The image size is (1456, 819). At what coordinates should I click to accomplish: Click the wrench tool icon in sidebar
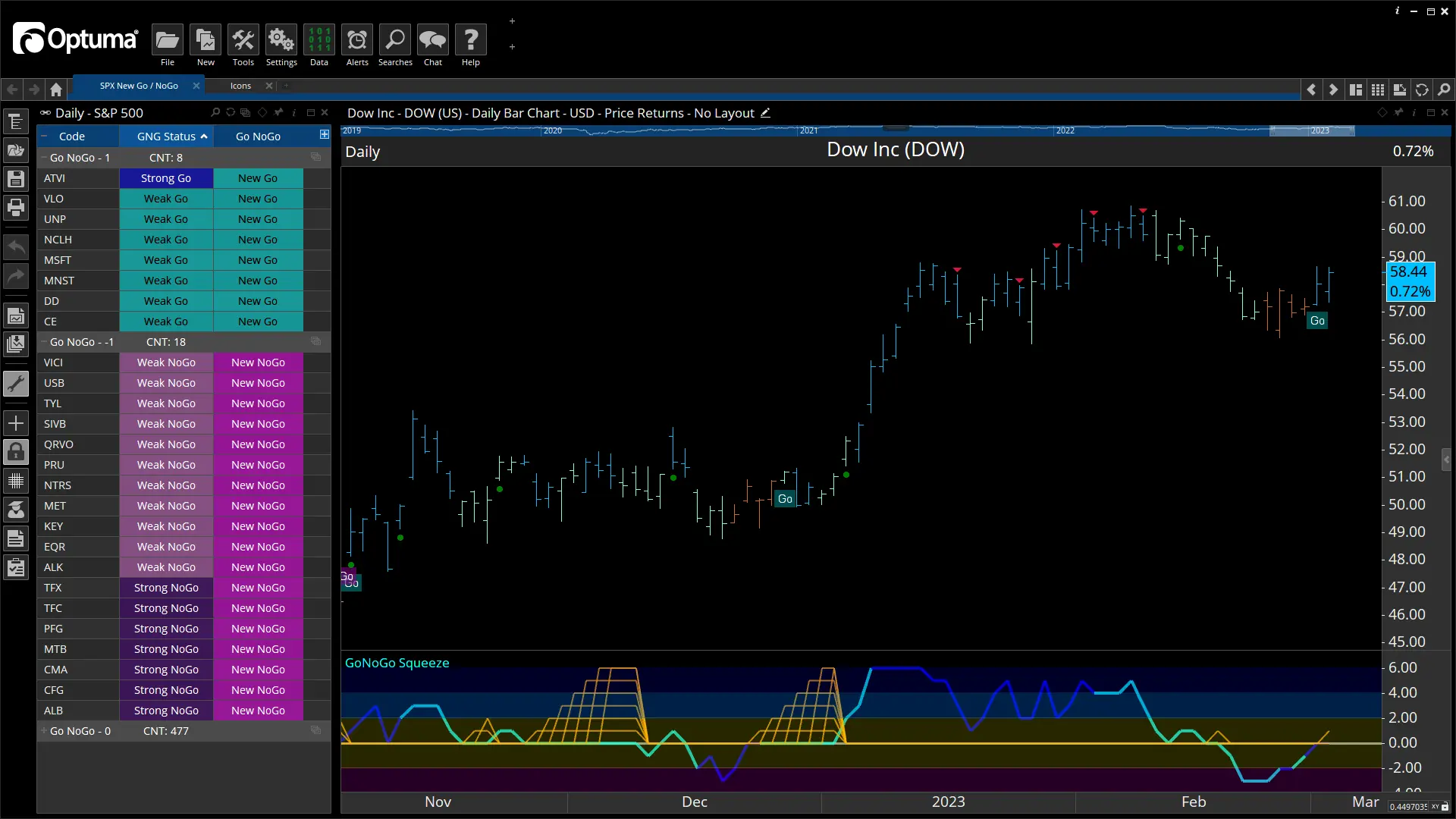coord(16,384)
